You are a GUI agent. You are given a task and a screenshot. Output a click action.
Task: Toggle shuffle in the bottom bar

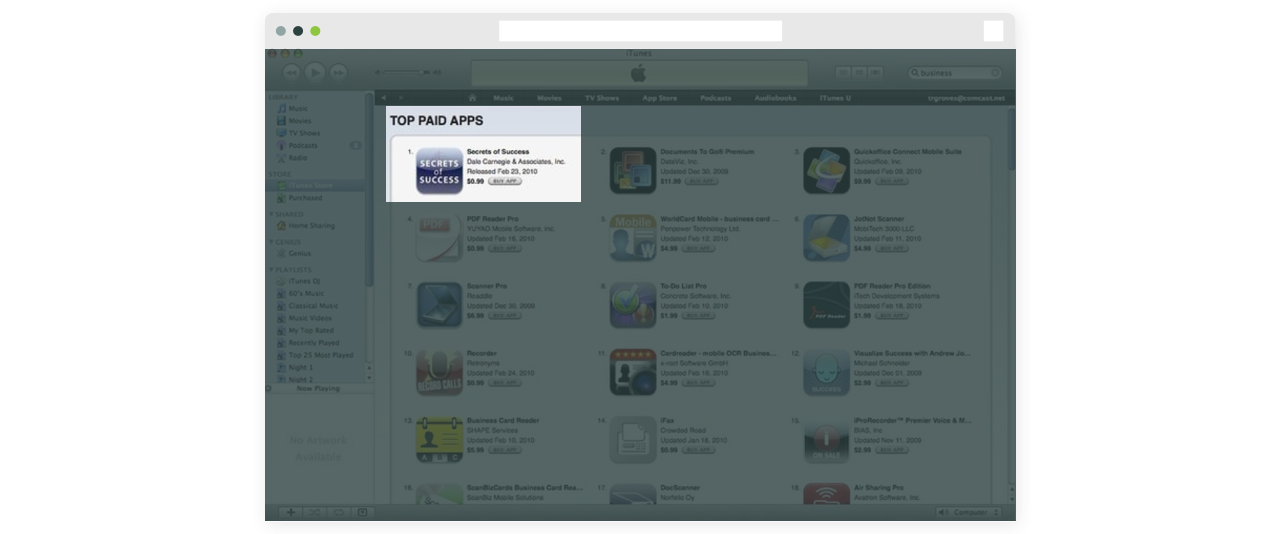(x=314, y=512)
